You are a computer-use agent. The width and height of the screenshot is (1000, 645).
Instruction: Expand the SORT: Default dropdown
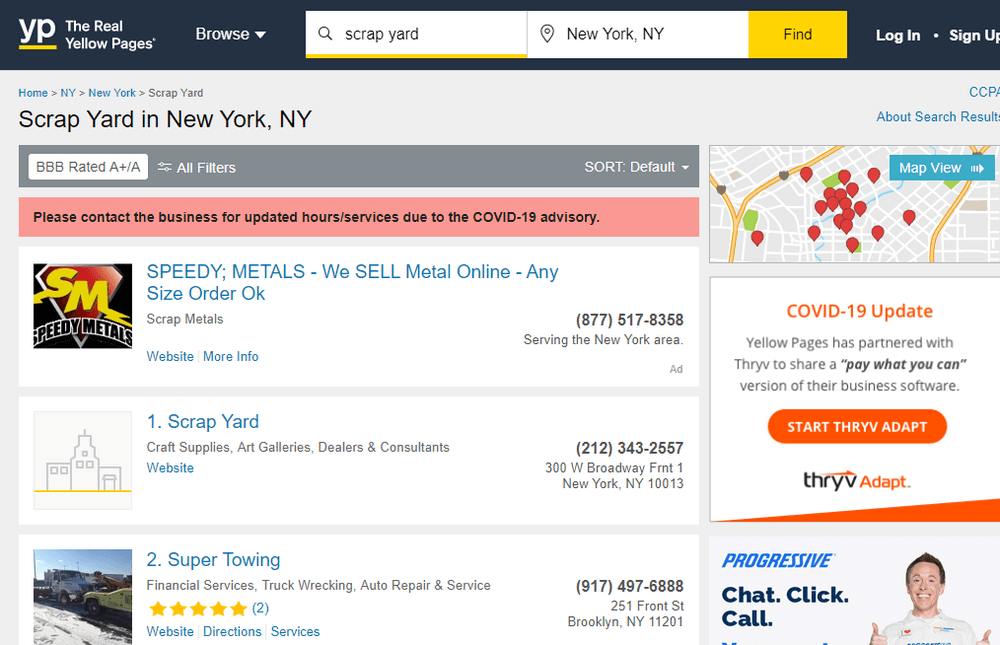click(636, 167)
